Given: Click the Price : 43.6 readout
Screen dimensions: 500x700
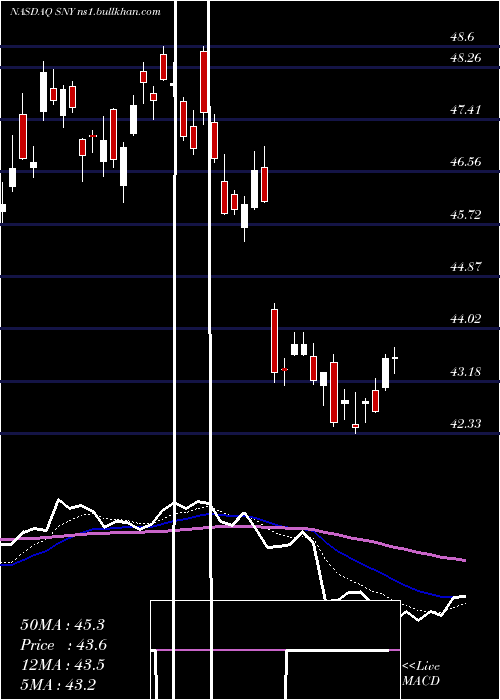Looking at the screenshot, I should coord(63,645).
